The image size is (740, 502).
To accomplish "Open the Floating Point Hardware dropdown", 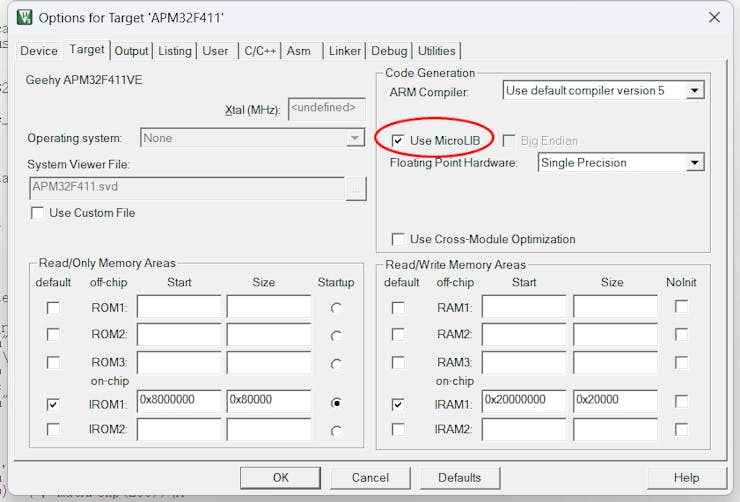I will [621, 163].
